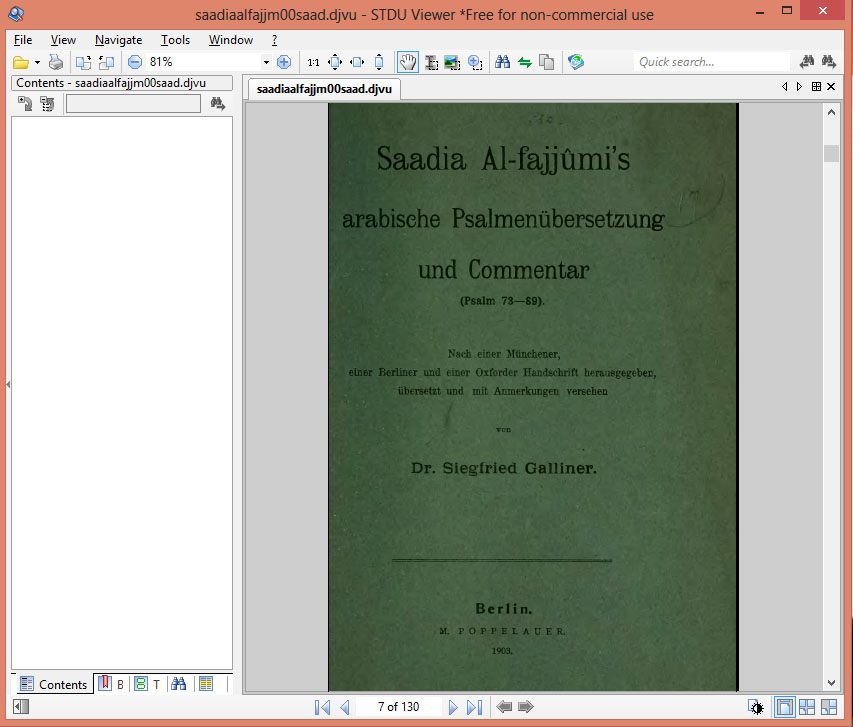Expand the Open file dropdown arrow
This screenshot has width=853, height=727.
pos(38,62)
